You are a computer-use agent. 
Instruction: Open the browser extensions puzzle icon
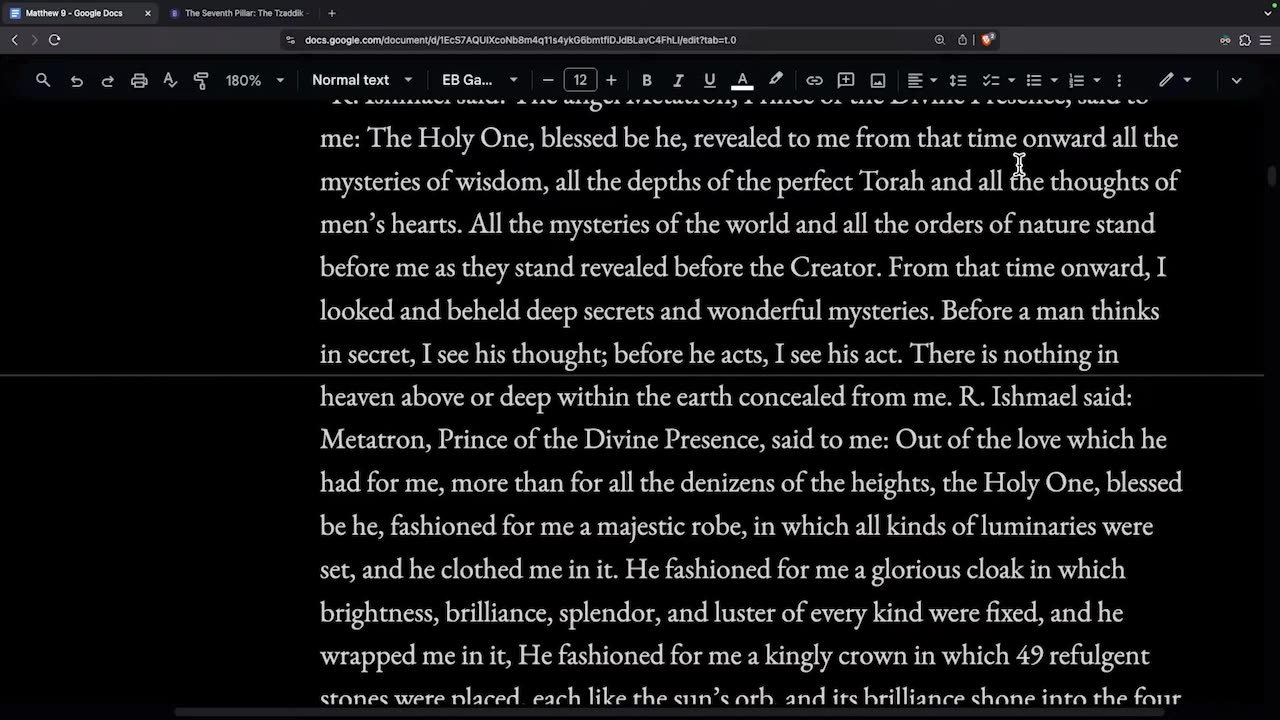pos(1245,40)
